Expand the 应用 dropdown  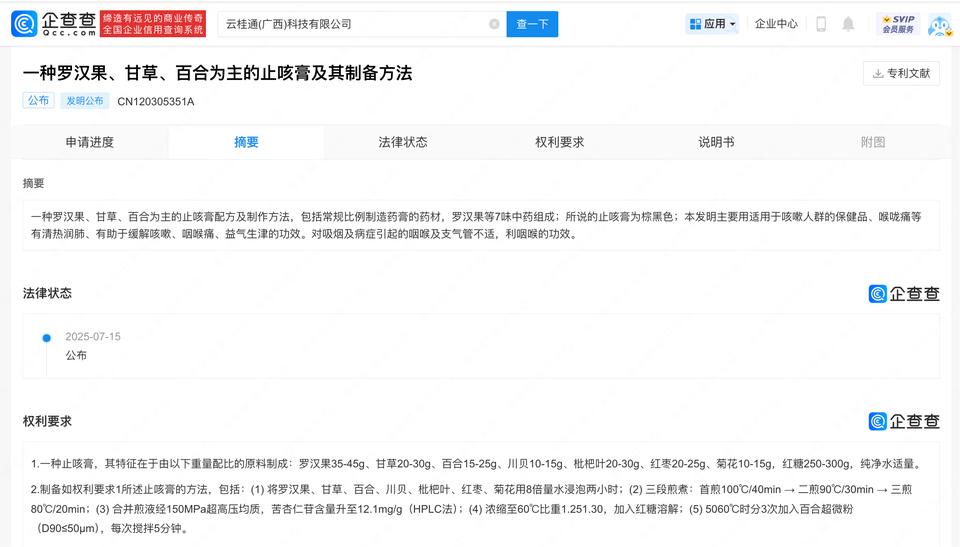[x=713, y=24]
